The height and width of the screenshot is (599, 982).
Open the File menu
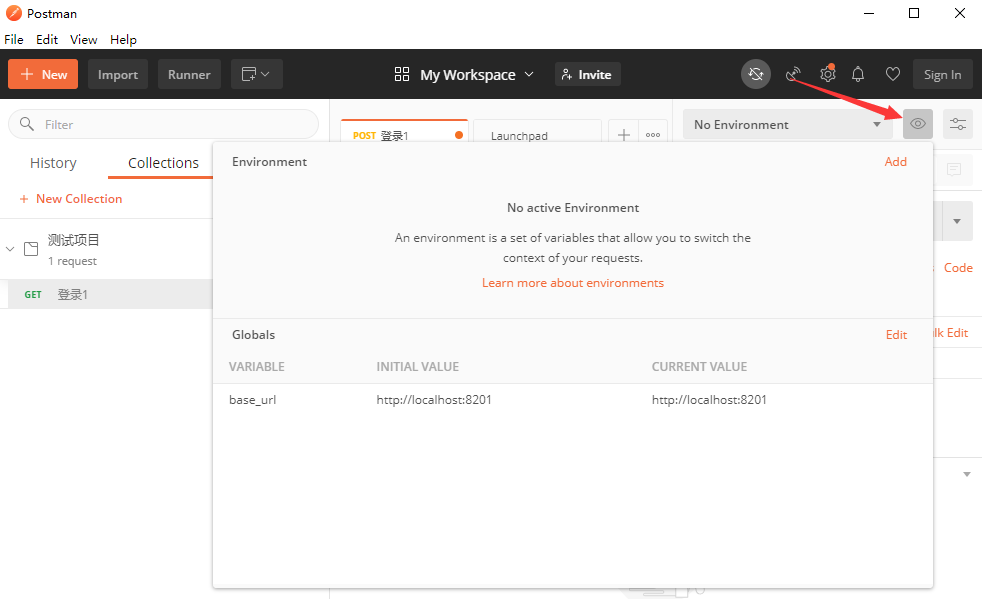[14, 39]
